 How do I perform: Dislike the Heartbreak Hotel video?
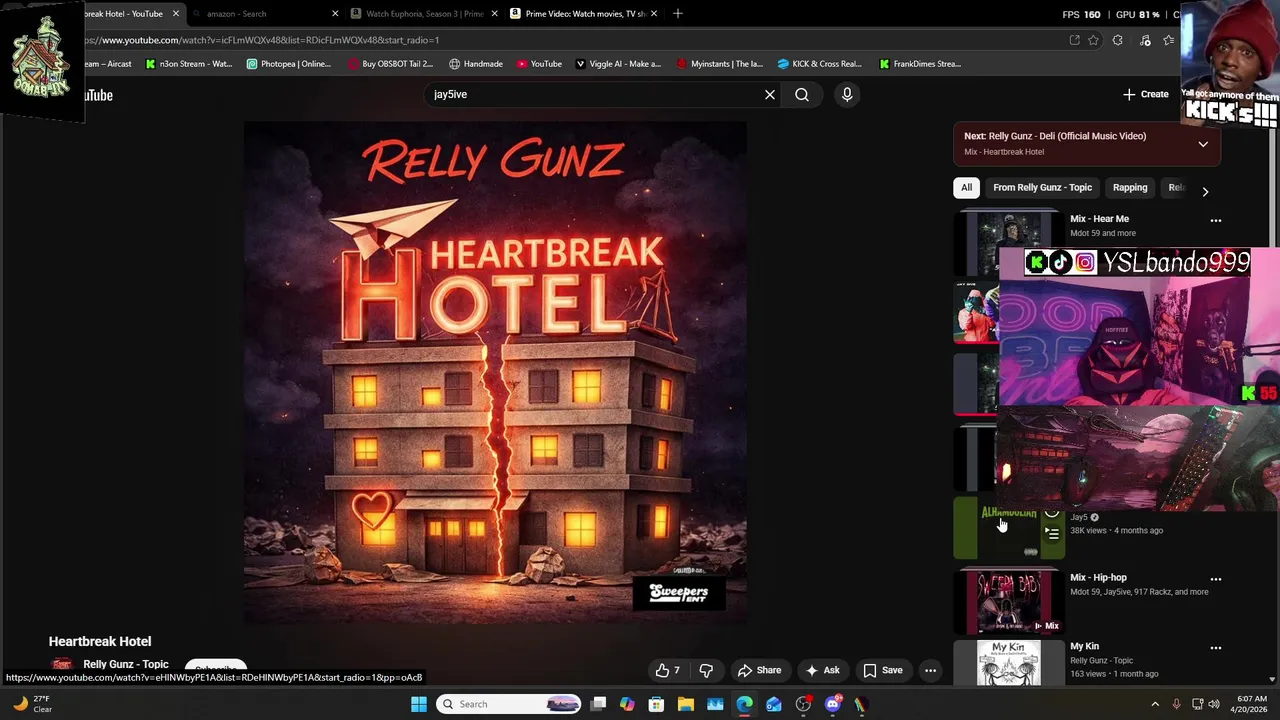point(706,671)
